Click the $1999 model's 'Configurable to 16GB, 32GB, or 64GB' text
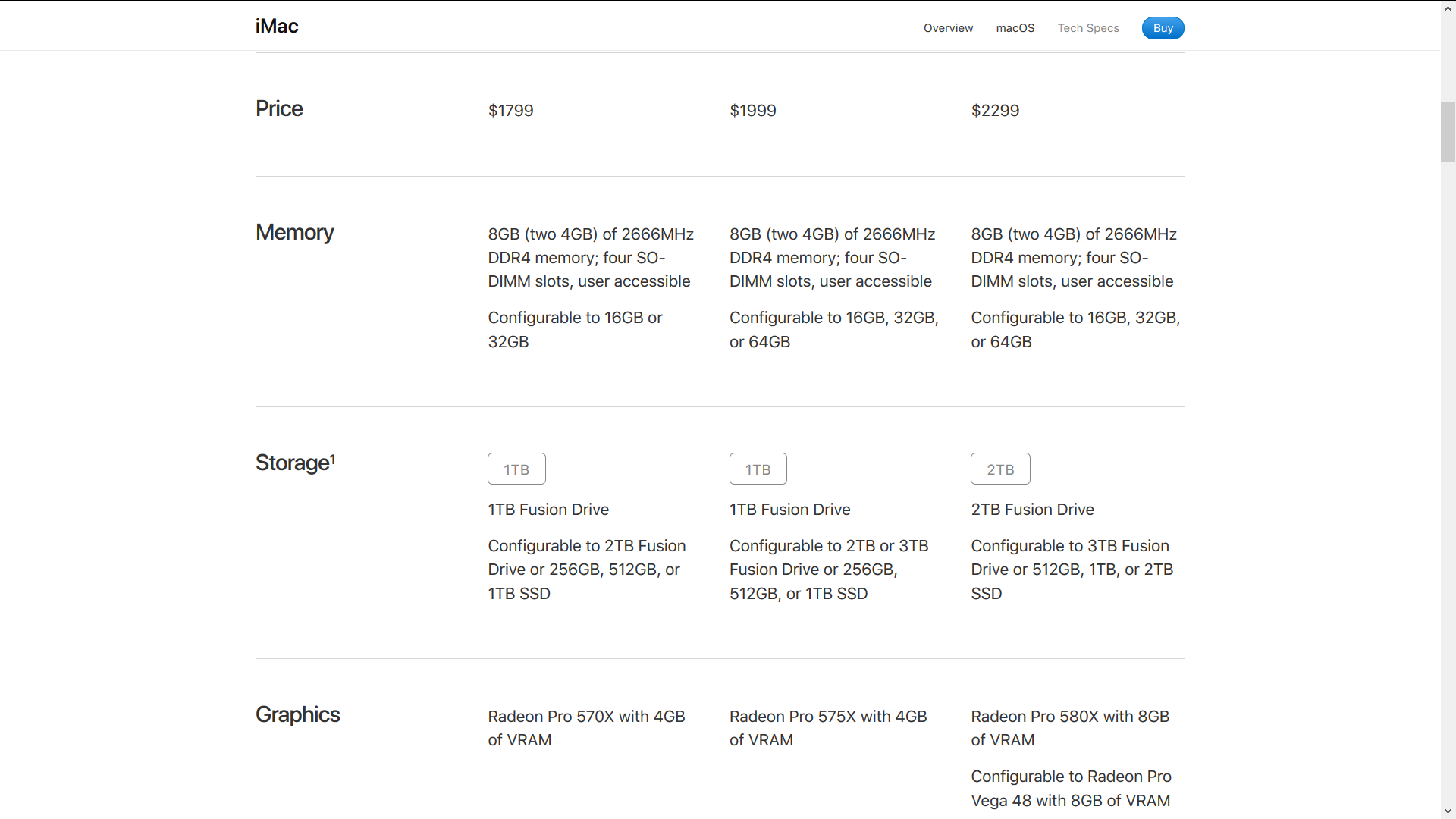 [833, 330]
